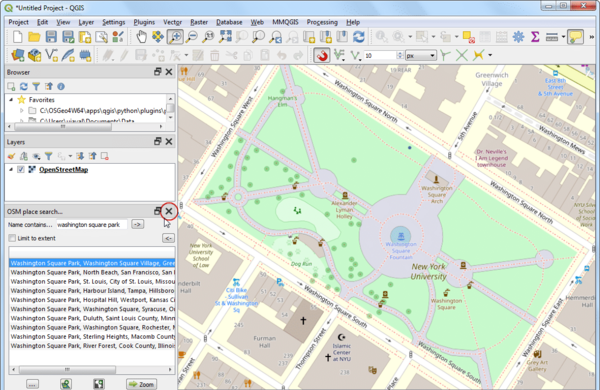Open the px units dropdown
600x390 pixels.
click(x=421, y=55)
